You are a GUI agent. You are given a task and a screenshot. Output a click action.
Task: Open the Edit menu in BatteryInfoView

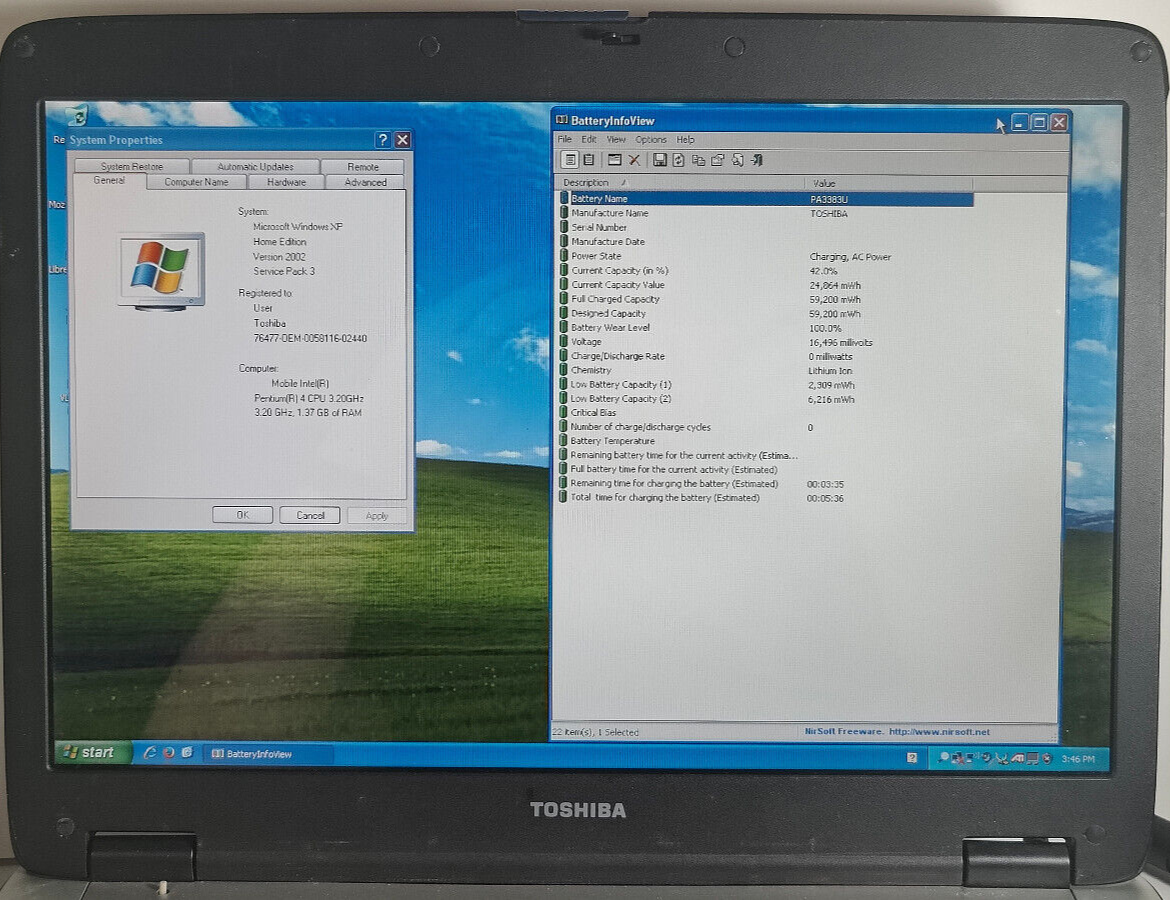pyautogui.click(x=589, y=140)
